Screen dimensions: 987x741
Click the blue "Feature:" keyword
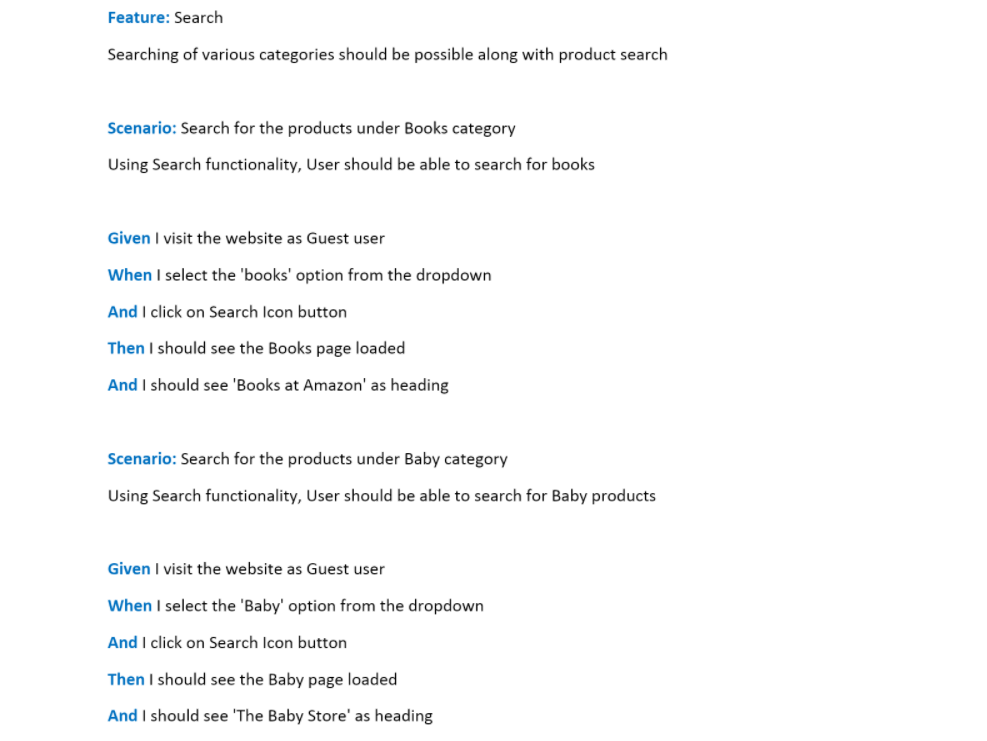(138, 18)
